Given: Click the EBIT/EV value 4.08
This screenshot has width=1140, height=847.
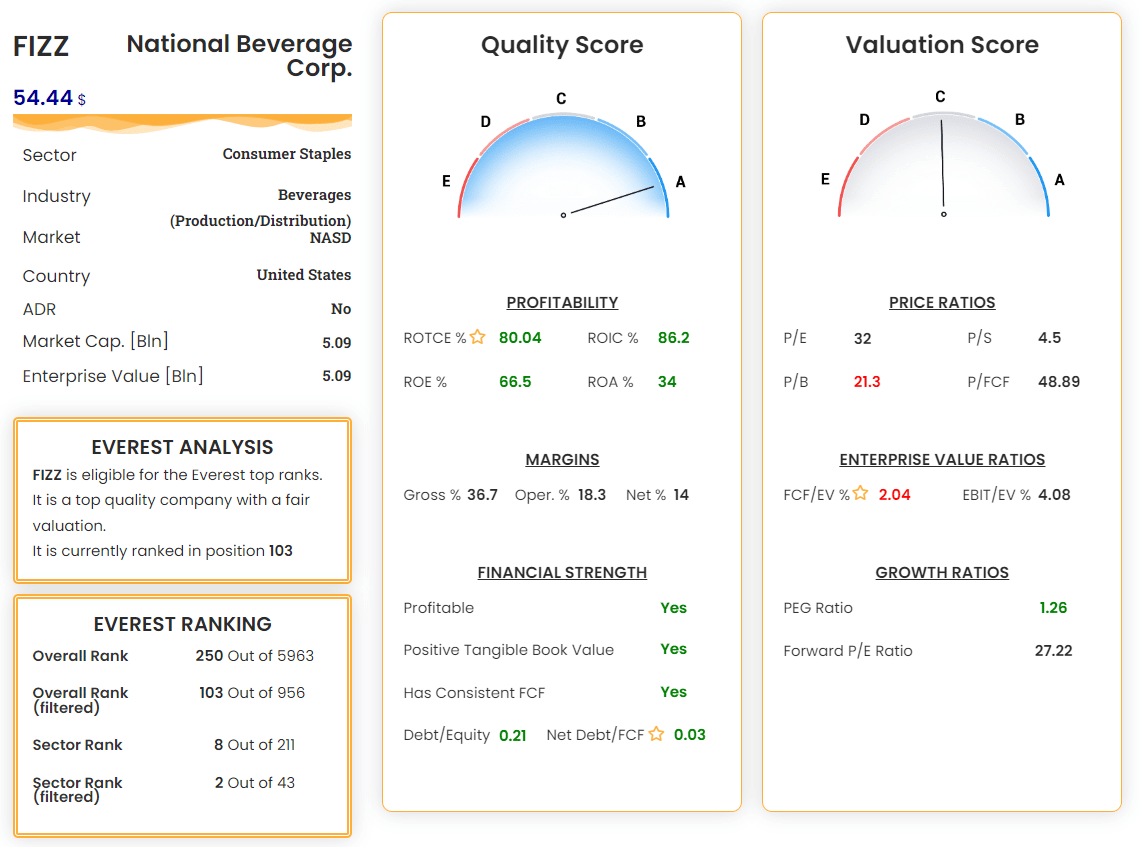Looking at the screenshot, I should point(1054,494).
